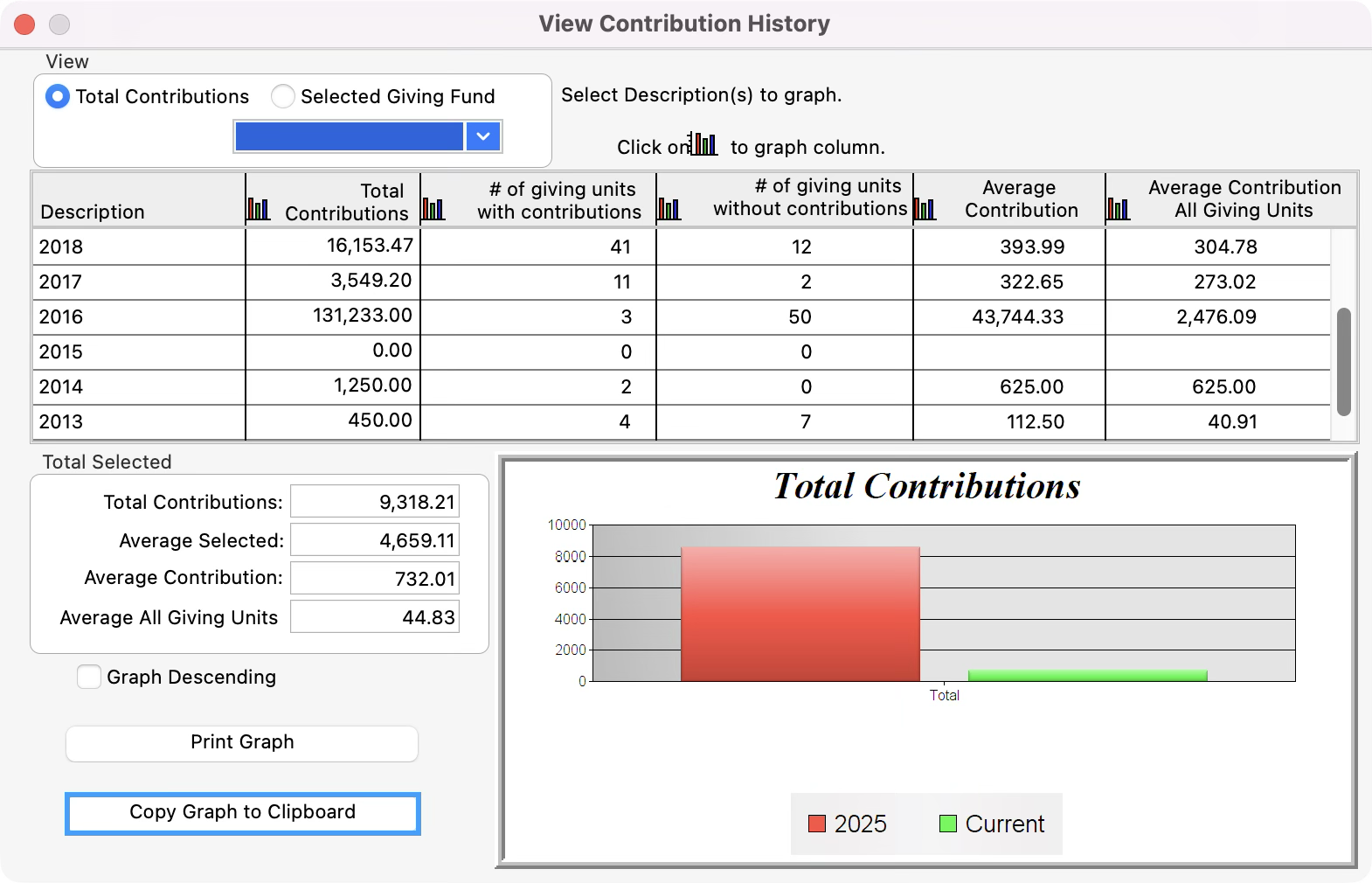Click the 304.78 all giving units cell
This screenshot has width=1372, height=883.
1218,247
